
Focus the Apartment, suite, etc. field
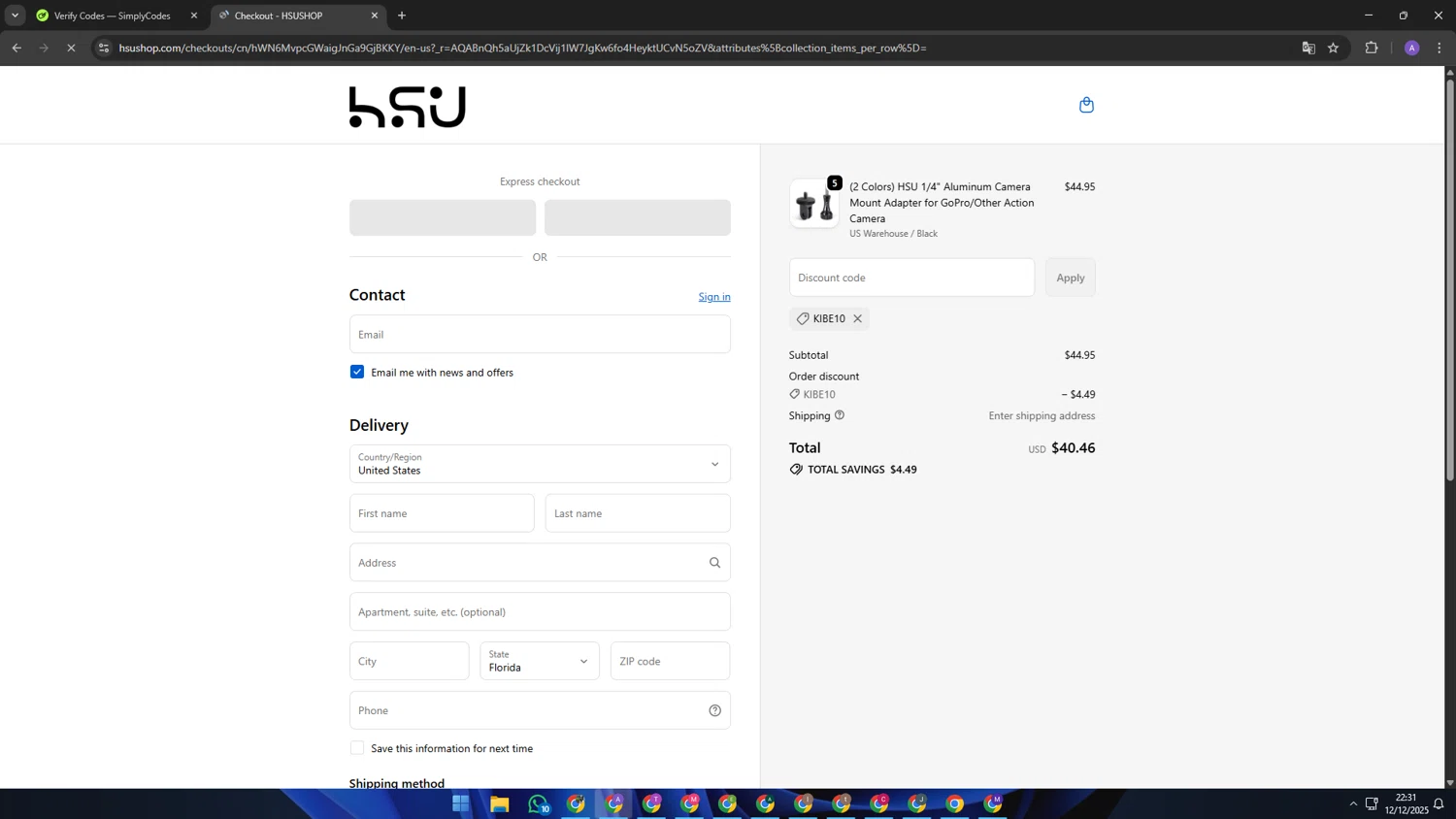[x=540, y=612]
